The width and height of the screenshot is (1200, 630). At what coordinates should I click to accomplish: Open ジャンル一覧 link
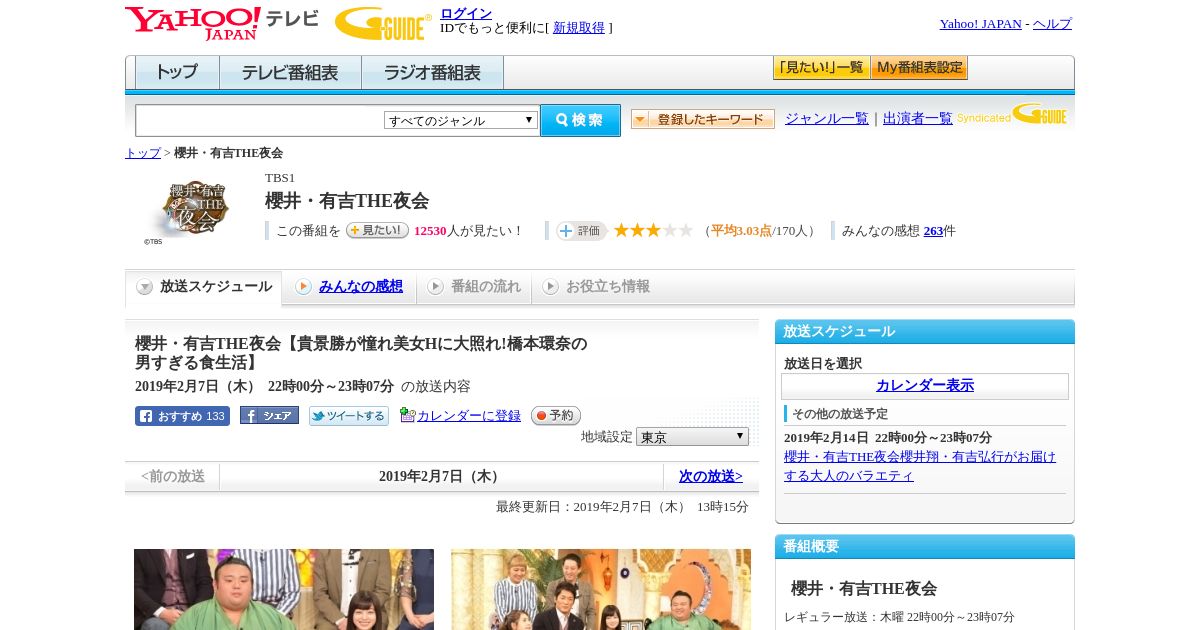[827, 119]
